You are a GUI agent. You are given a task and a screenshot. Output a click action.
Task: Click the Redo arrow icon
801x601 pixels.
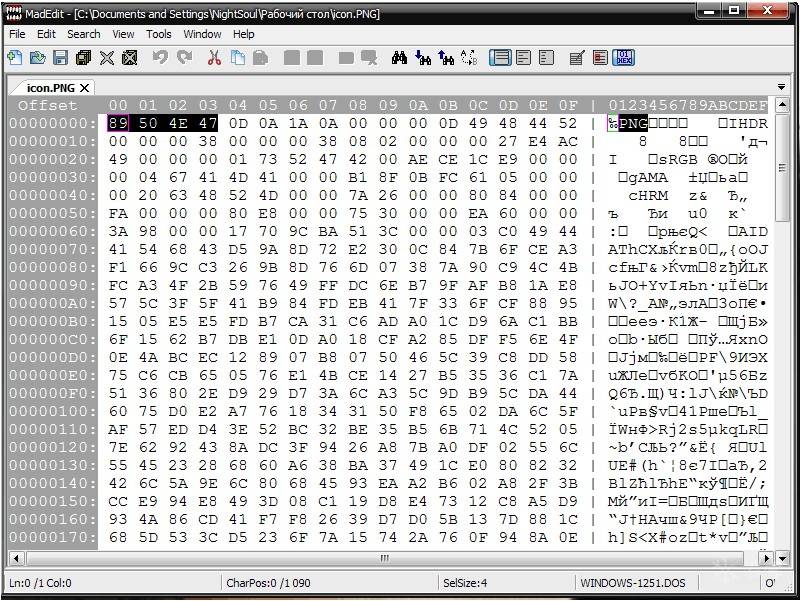point(184,58)
